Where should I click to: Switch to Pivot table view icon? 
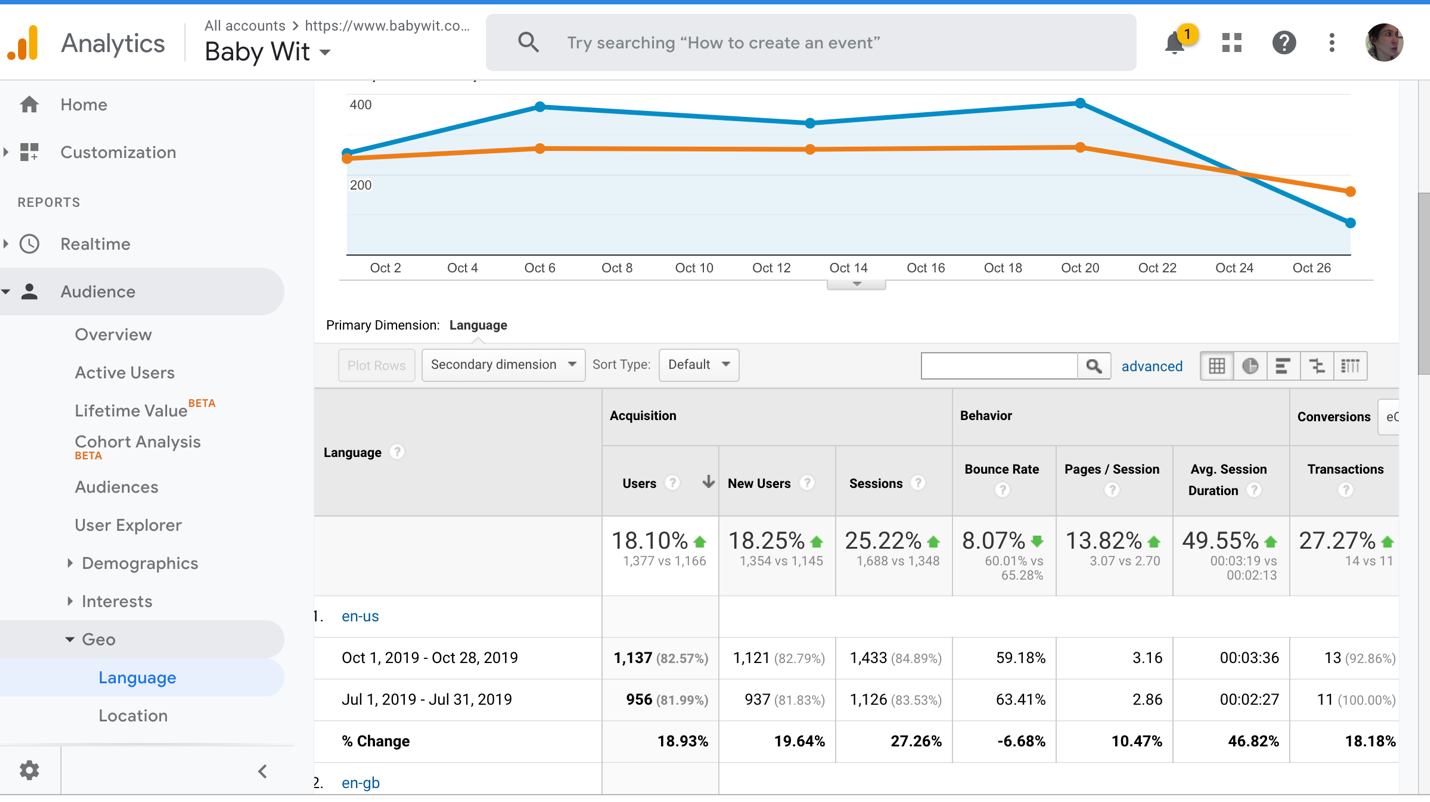[x=1350, y=366]
